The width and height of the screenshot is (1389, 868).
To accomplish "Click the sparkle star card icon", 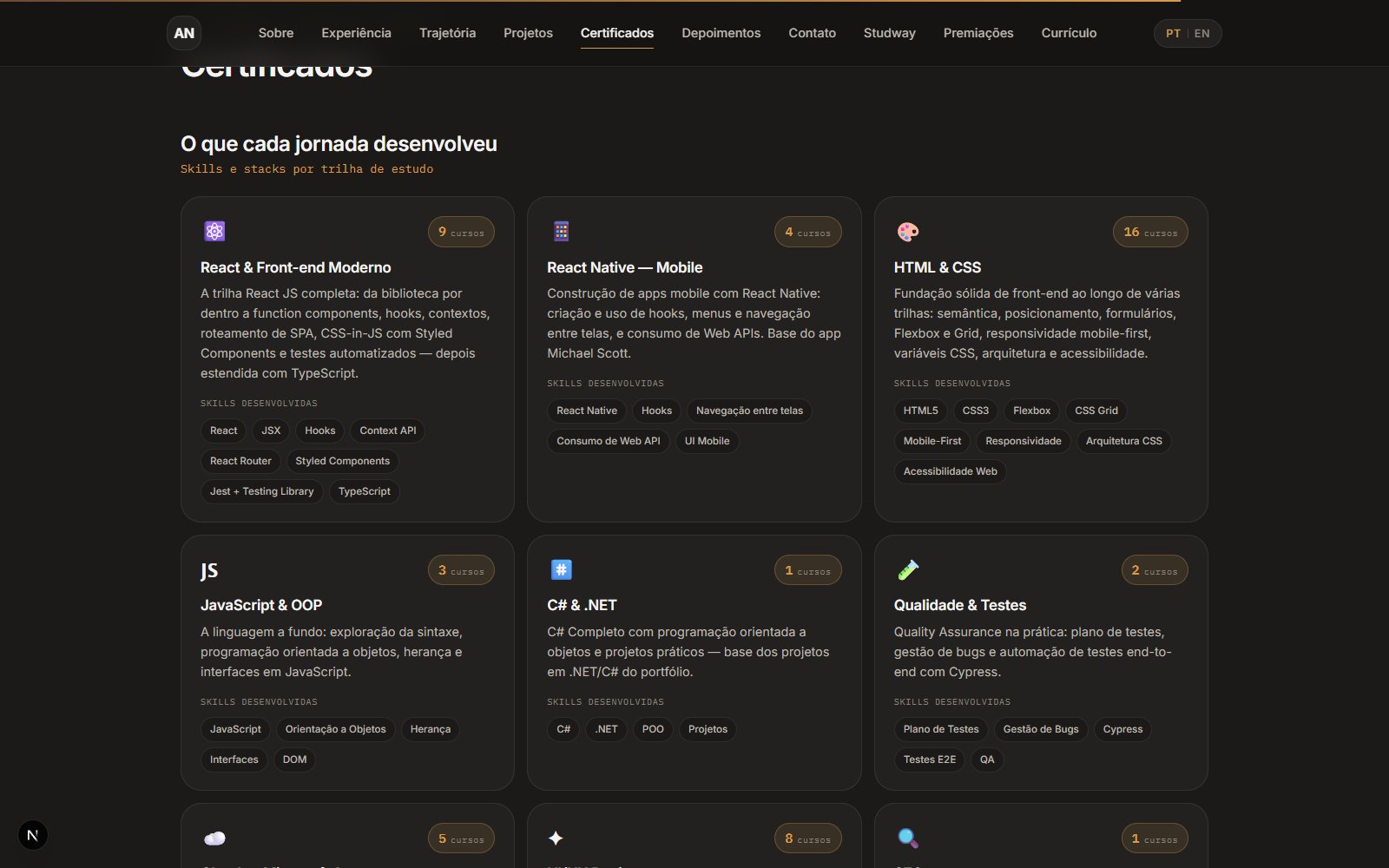I will coord(556,838).
